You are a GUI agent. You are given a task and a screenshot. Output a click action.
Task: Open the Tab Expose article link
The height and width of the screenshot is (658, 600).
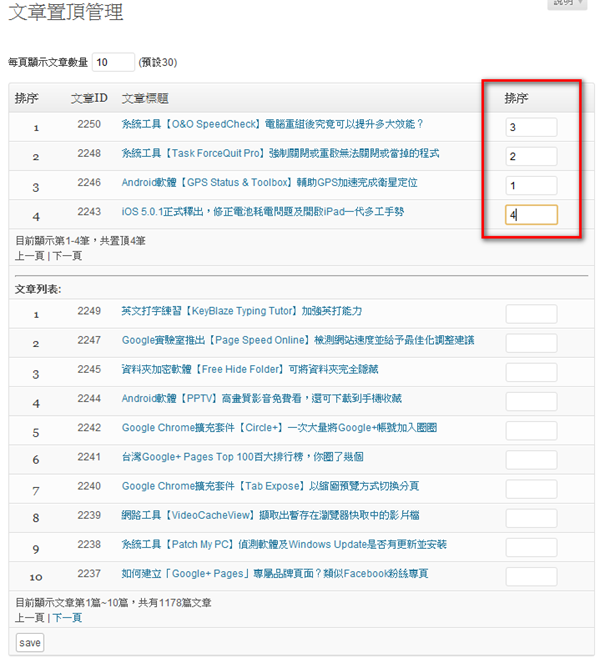tap(270, 486)
